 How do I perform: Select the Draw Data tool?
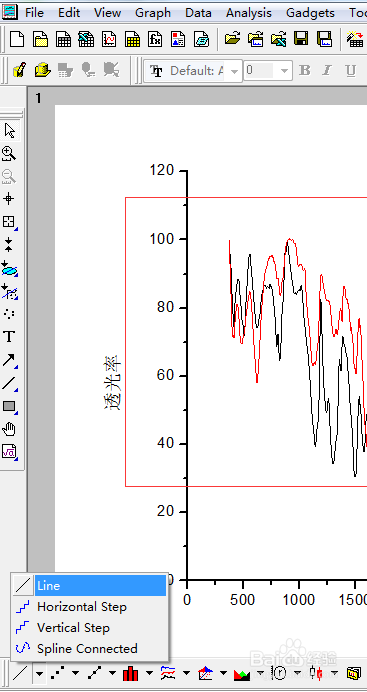tap(9, 313)
